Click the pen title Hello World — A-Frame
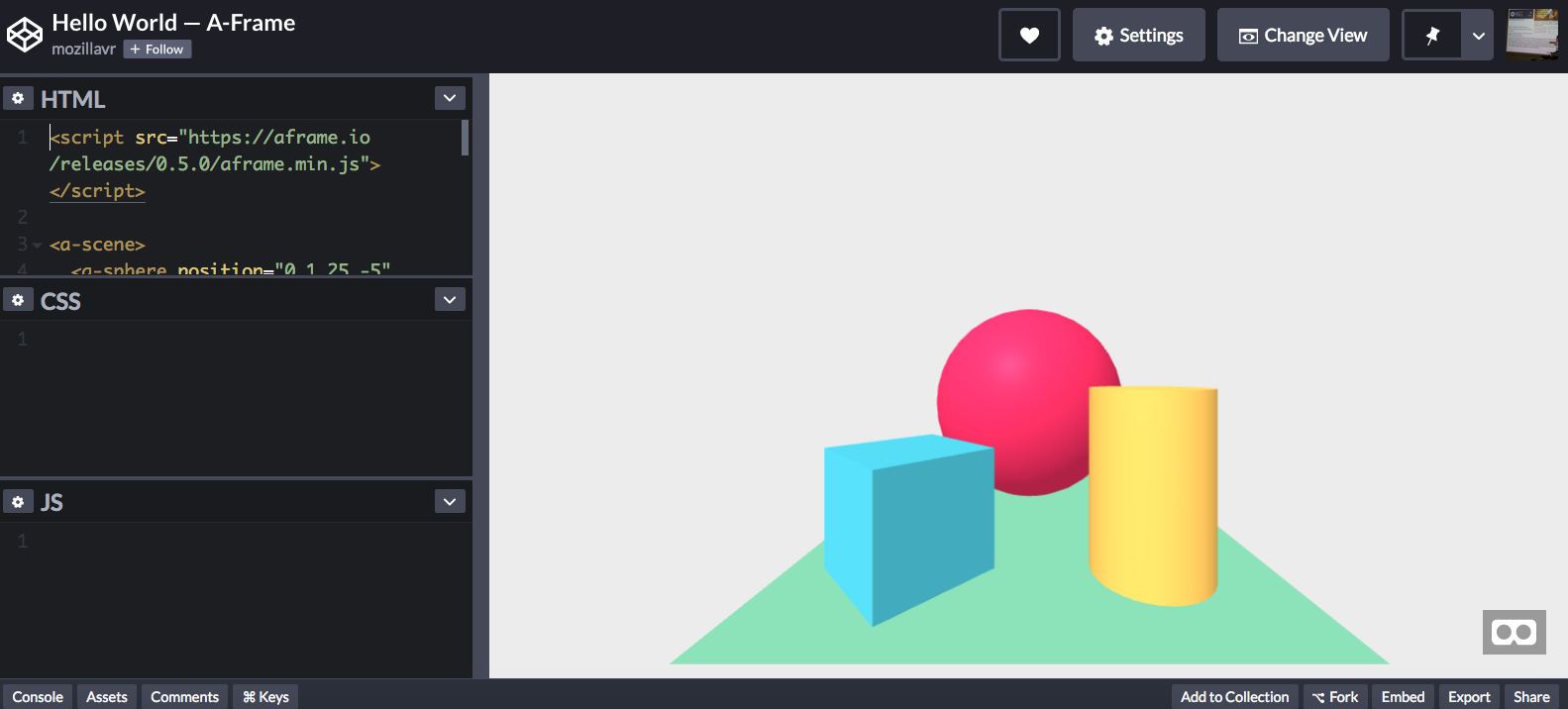Viewport: 1568px width, 709px height. 173,23
